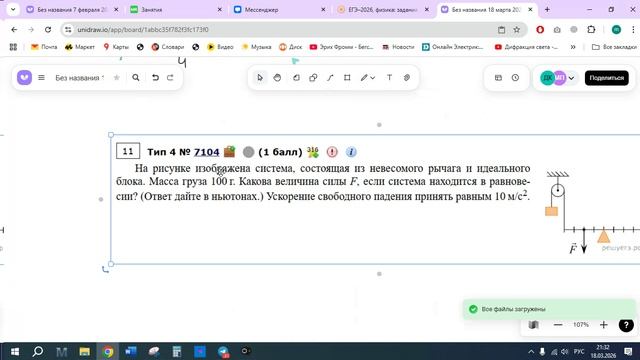Open the version history clock icon
This screenshot has height=360, width=640.
[x=516, y=78]
